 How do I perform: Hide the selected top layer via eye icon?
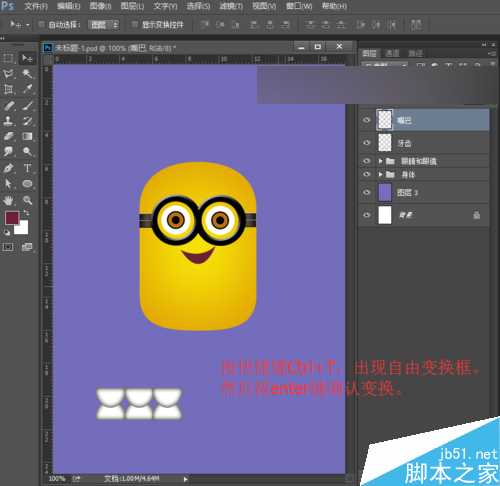pos(367,120)
